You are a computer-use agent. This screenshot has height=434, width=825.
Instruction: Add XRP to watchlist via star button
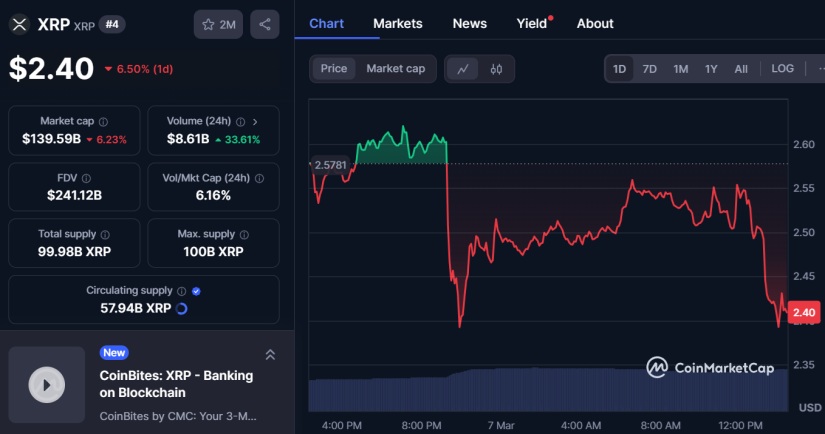[218, 24]
